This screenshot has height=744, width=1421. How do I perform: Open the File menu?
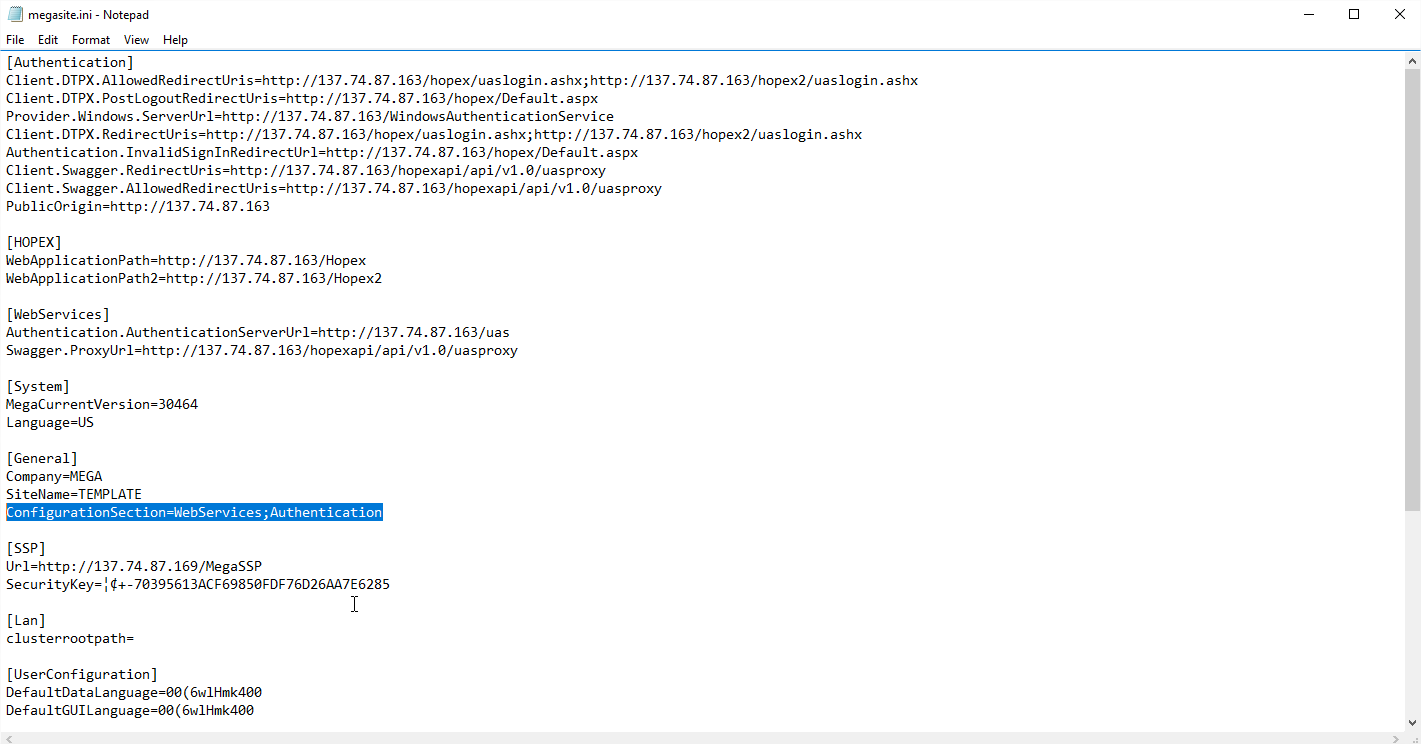click(x=15, y=40)
